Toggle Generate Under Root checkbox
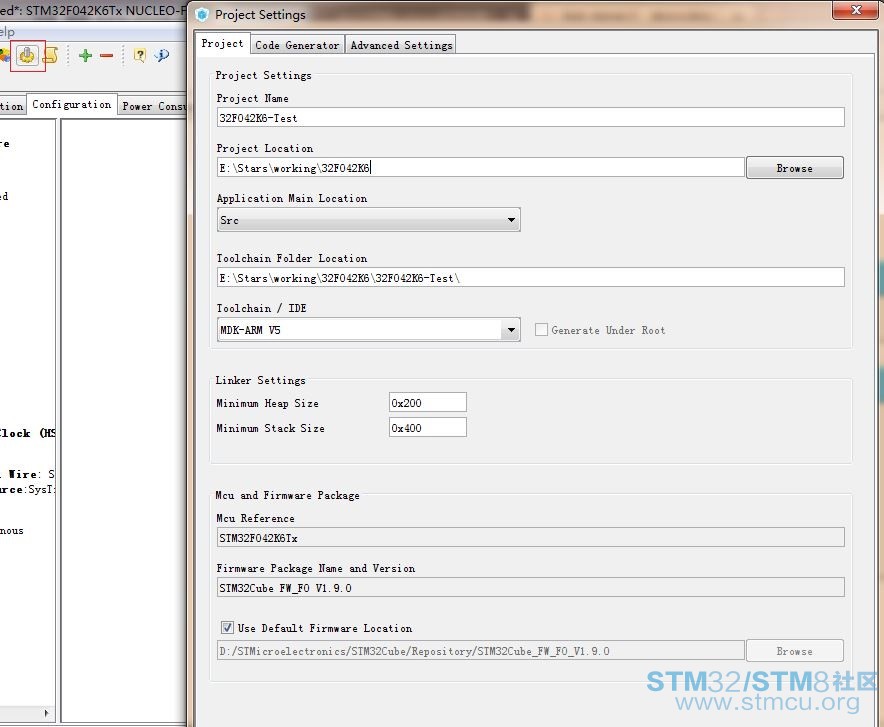The width and height of the screenshot is (884, 727). [541, 330]
